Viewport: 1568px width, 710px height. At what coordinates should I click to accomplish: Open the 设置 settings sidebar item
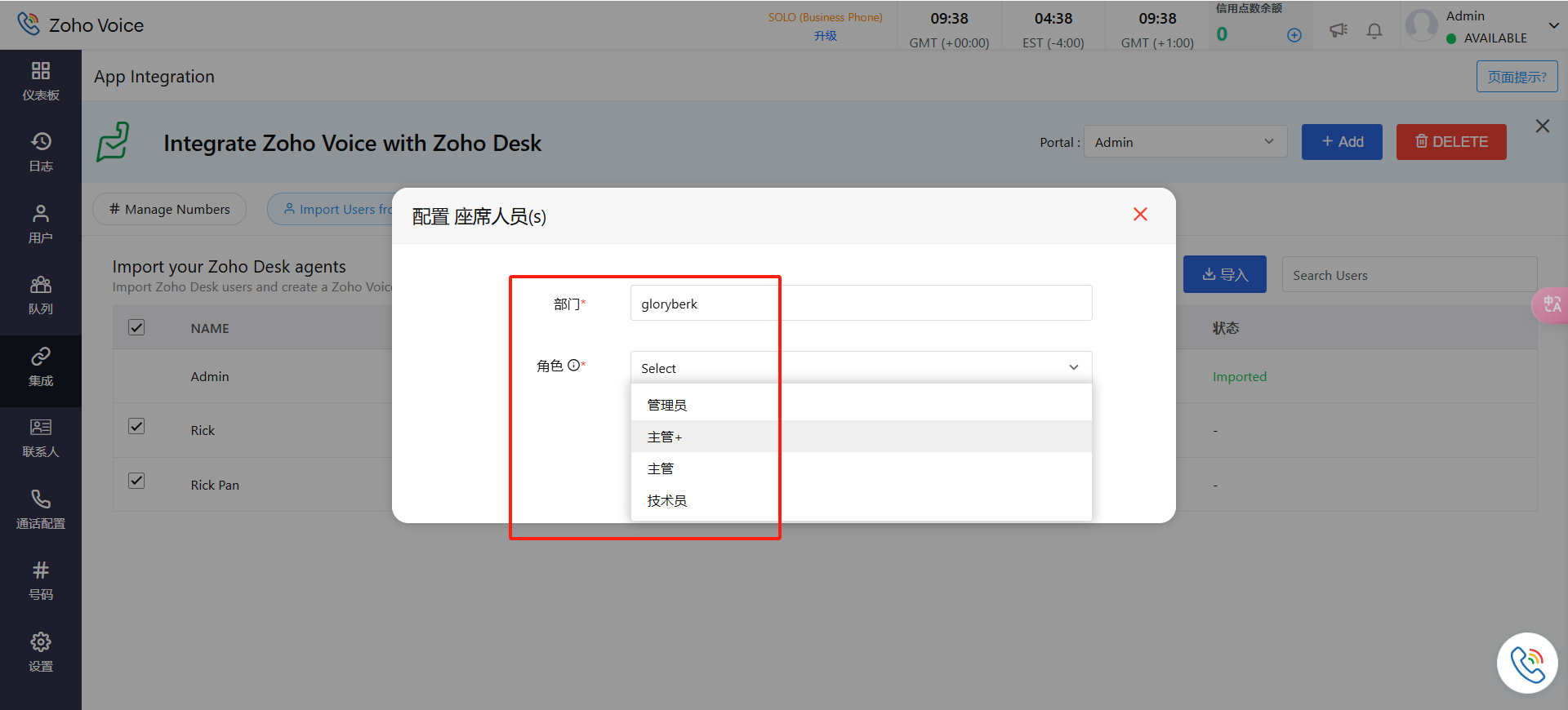pyautogui.click(x=41, y=653)
